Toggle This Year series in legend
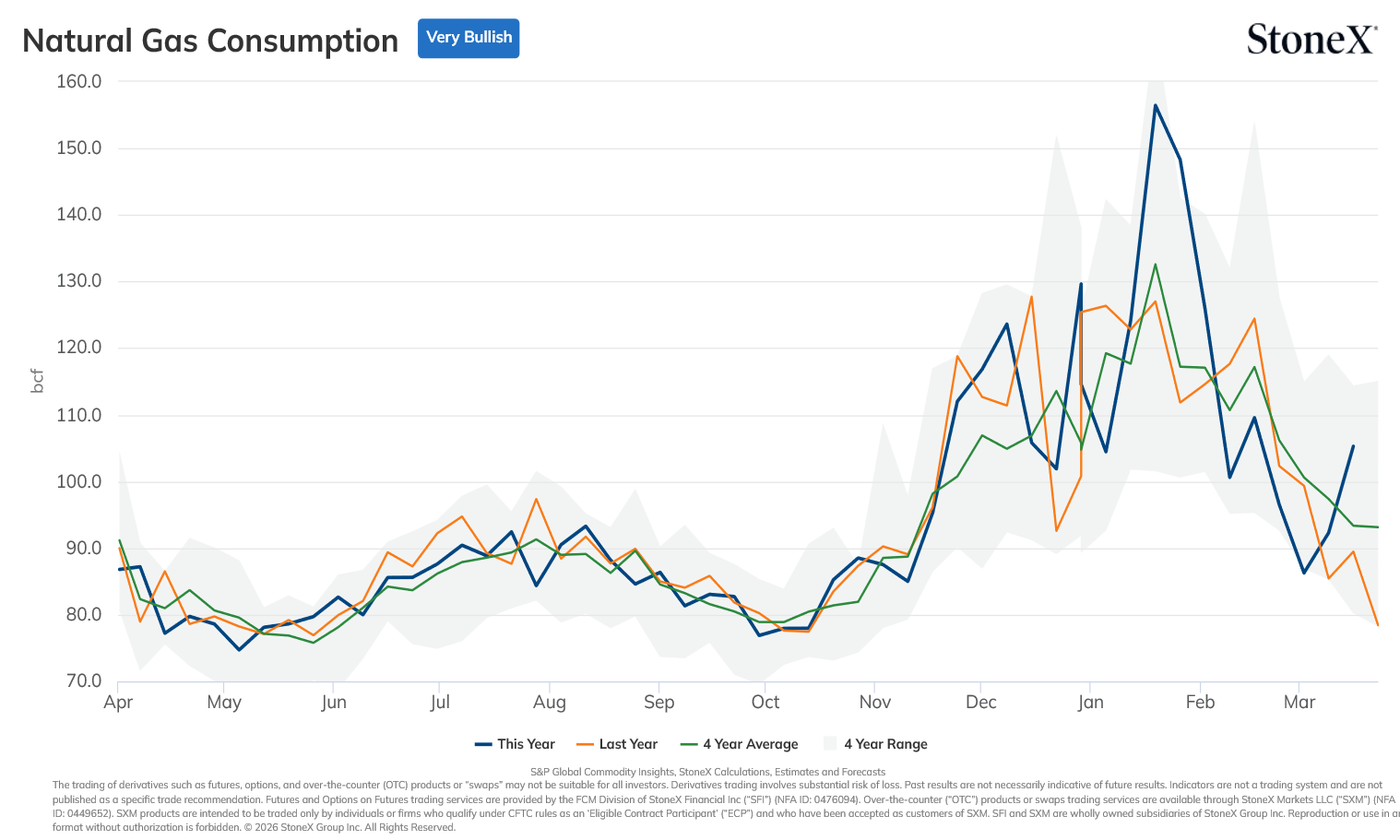Screen dimensions: 1400x840 coord(515,744)
